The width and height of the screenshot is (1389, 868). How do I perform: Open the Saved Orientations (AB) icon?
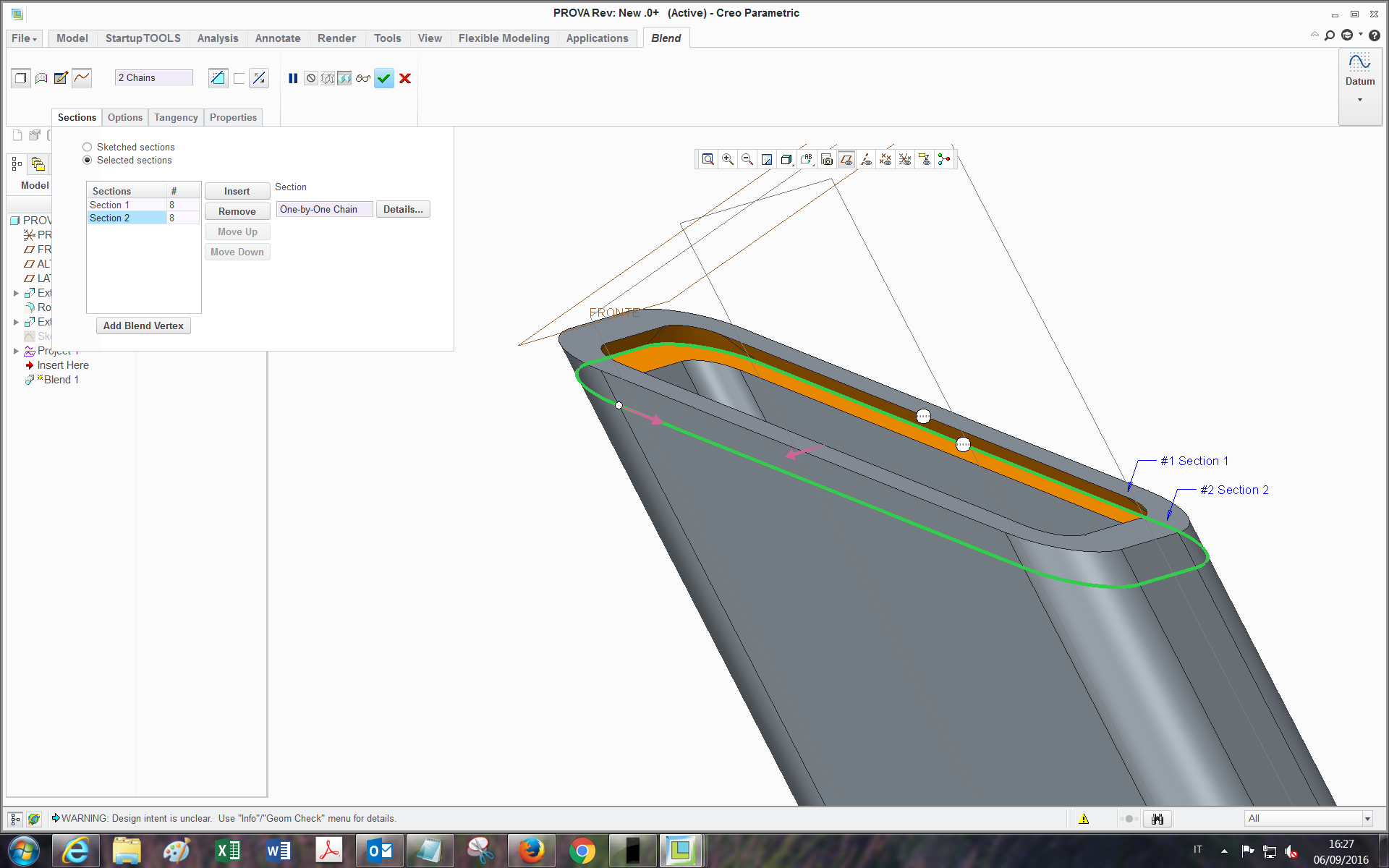[x=807, y=159]
